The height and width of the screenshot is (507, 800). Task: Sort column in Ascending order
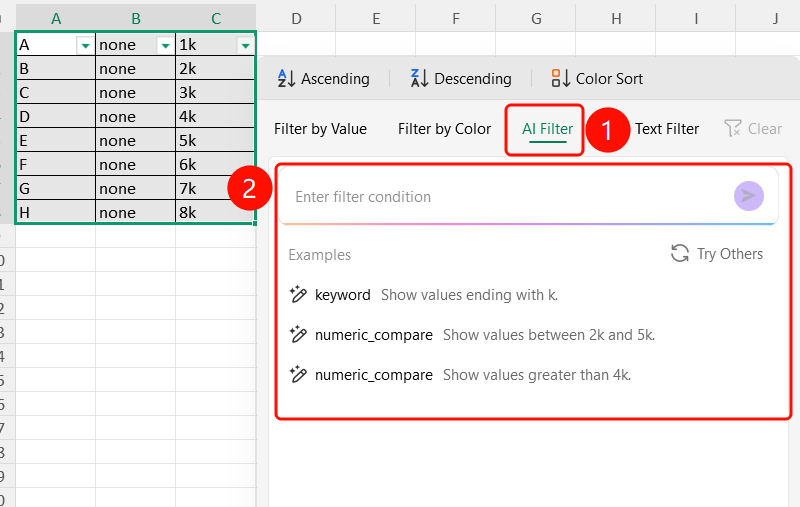pyautogui.click(x=323, y=79)
